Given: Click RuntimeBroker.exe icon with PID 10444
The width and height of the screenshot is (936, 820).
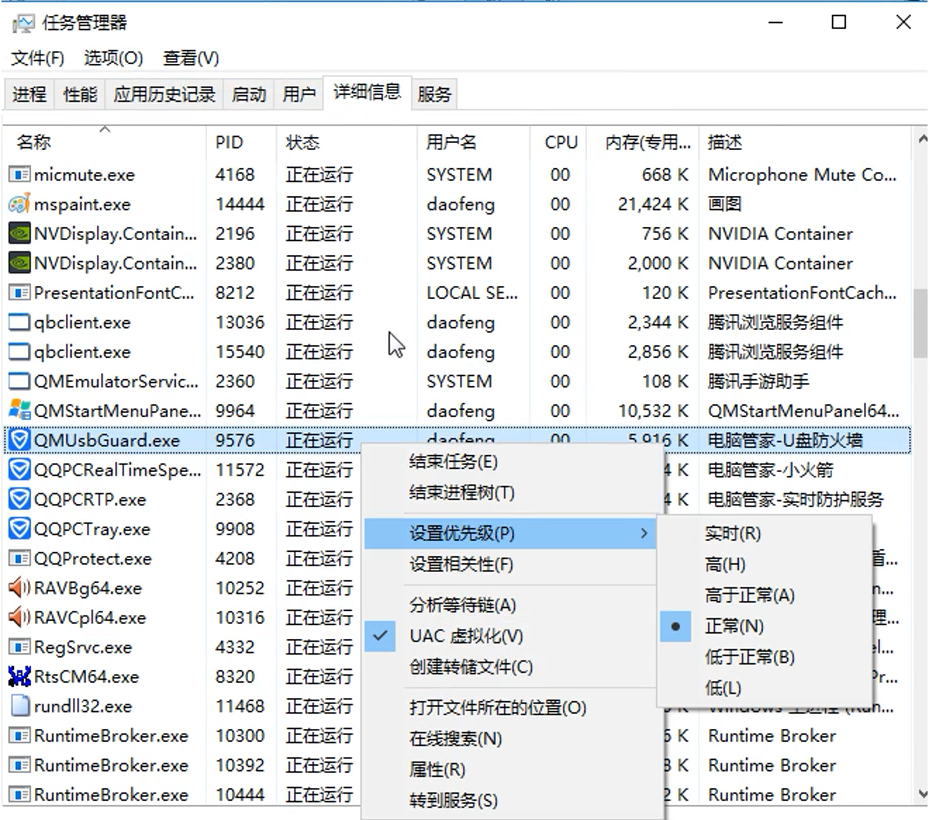Looking at the screenshot, I should point(19,795).
